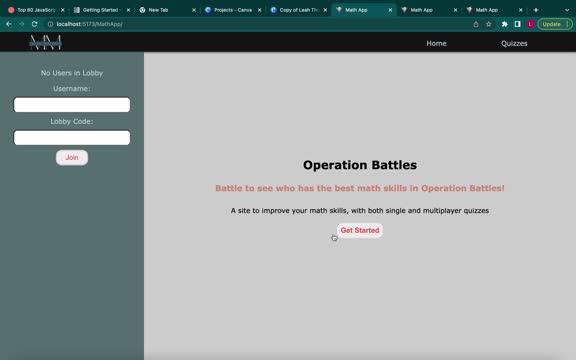The image size is (576, 360).
Task: Focus the Lobby Code input field
Action: [72, 138]
